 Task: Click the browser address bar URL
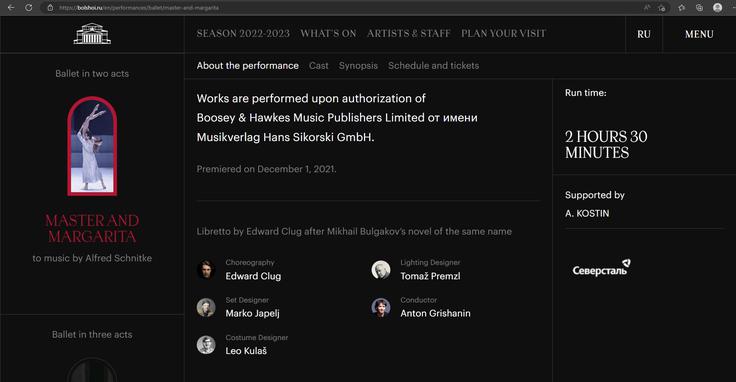pos(138,8)
